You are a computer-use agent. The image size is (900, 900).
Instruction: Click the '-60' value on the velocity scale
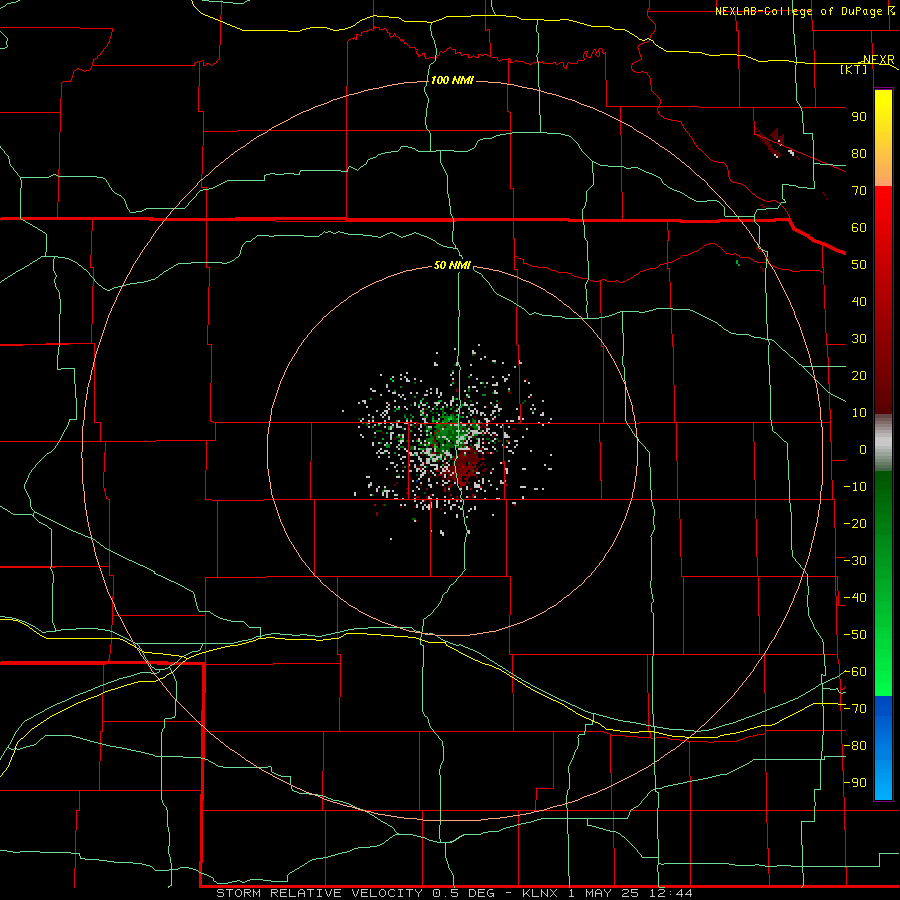(855, 672)
